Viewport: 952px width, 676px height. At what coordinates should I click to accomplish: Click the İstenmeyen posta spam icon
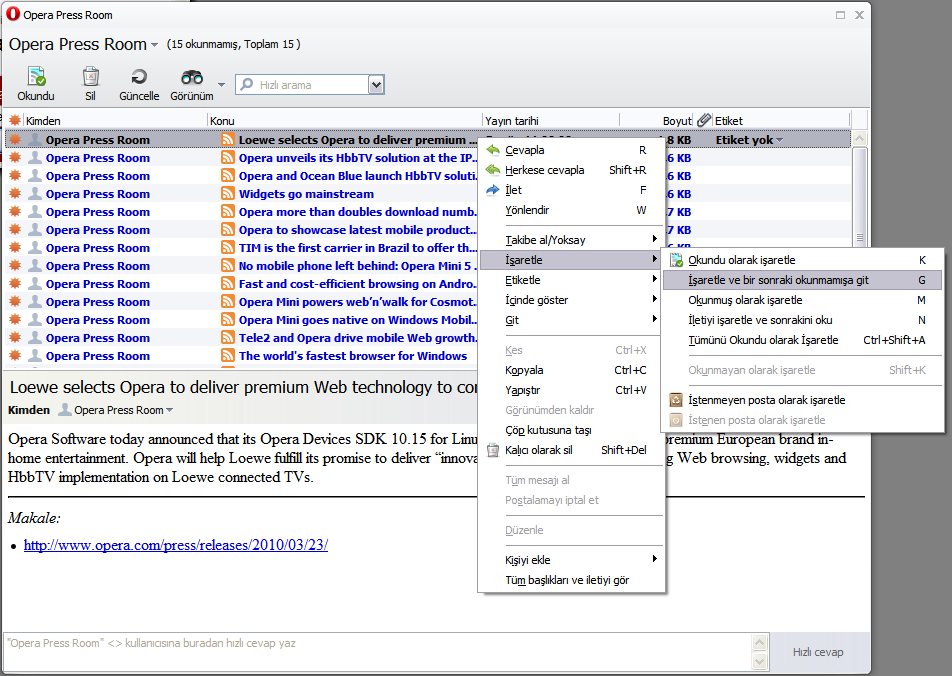coord(676,400)
